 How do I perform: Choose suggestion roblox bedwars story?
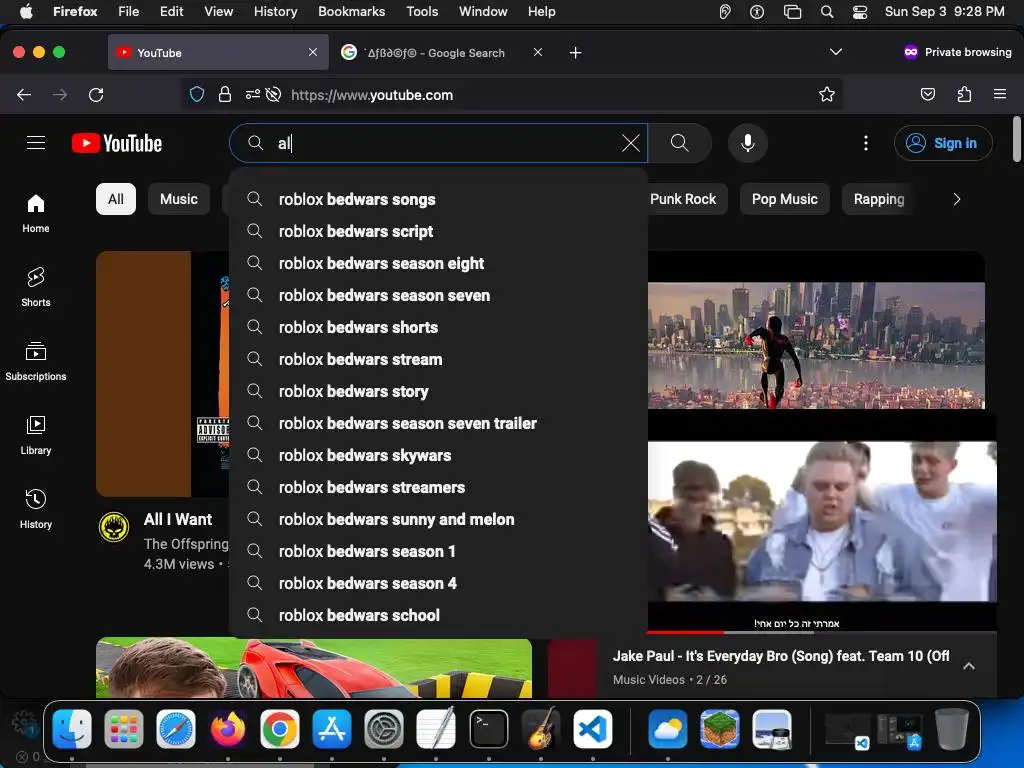438,391
